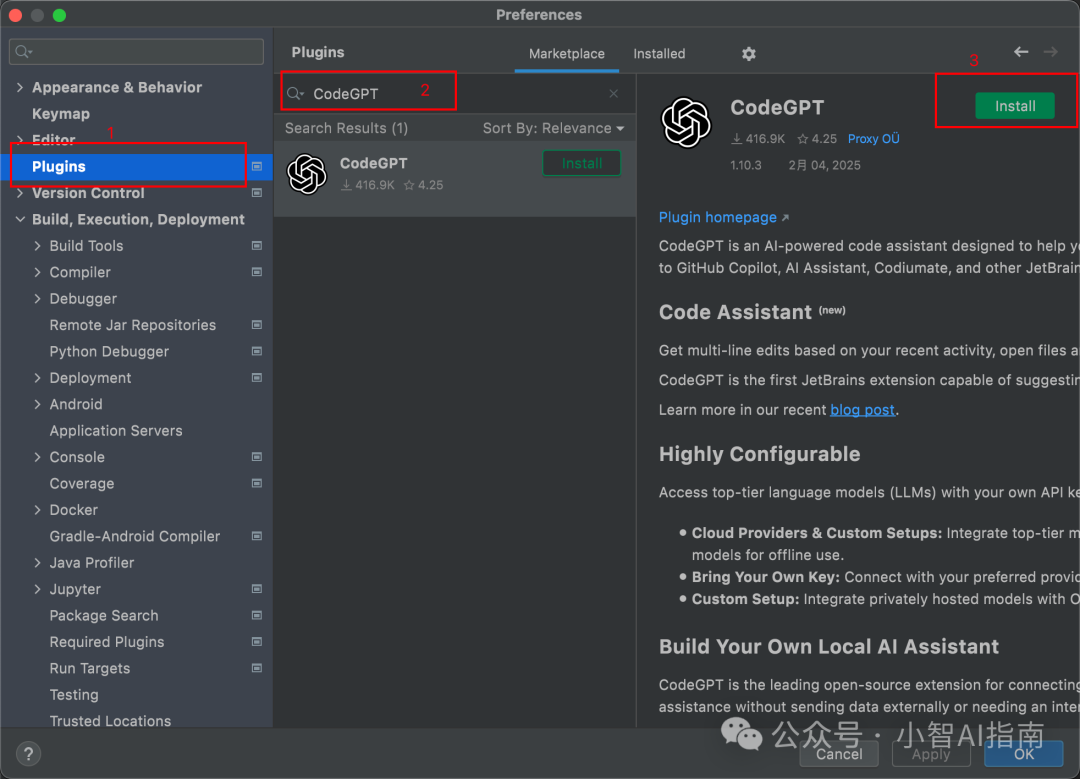This screenshot has width=1080, height=779.
Task: Click the large CodeGPT logo in details
Action: [x=686, y=122]
